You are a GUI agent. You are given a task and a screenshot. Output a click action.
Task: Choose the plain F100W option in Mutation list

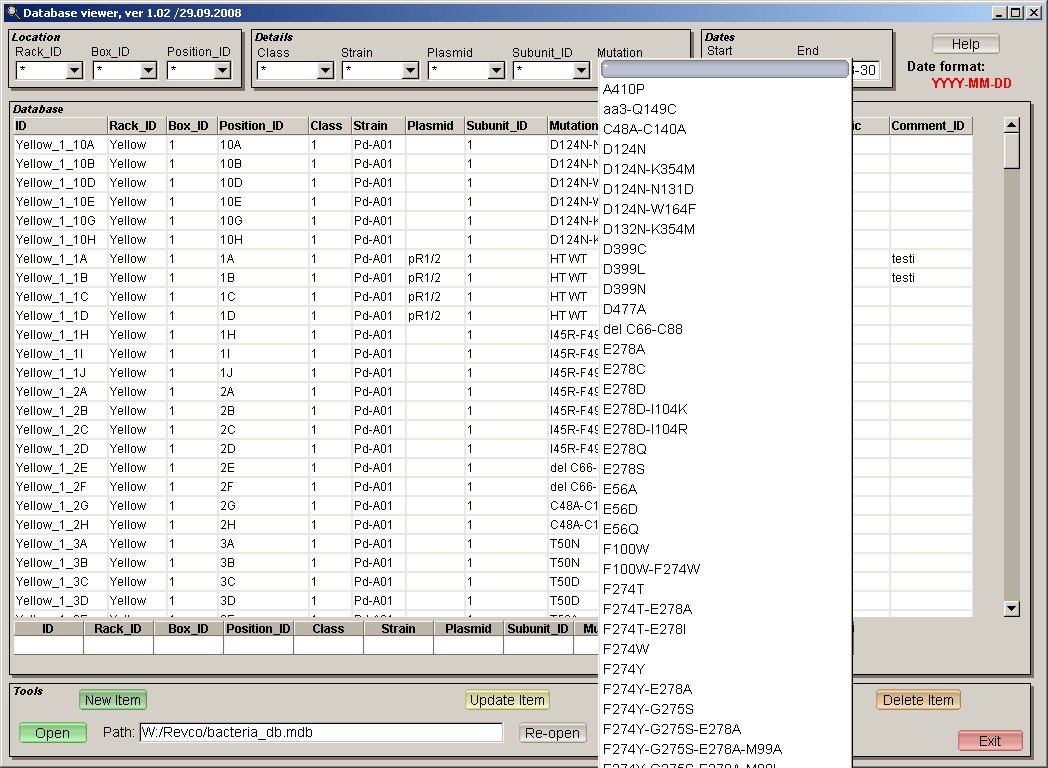[725, 549]
